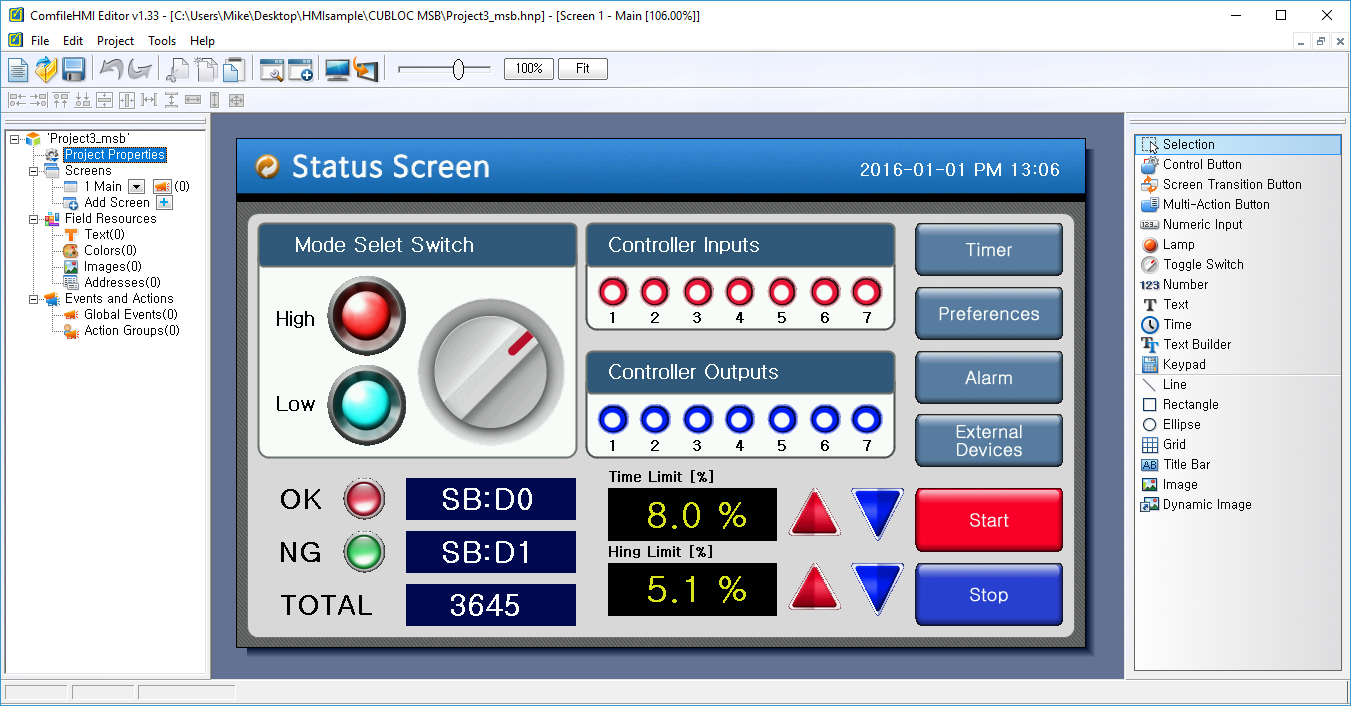
Task: Click the 100% zoom button
Action: (x=529, y=69)
